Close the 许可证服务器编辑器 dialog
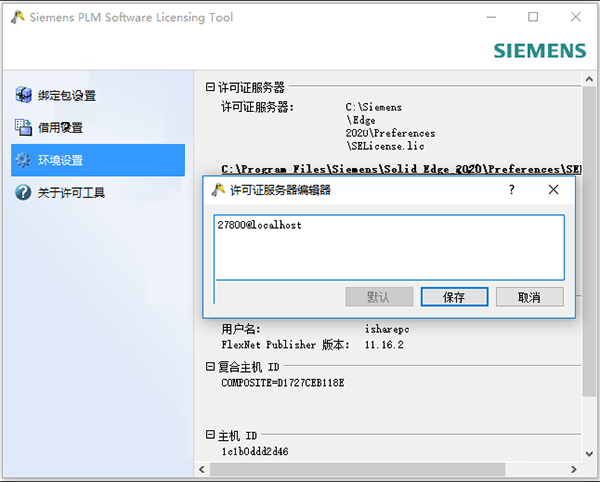The width and height of the screenshot is (600, 482). (553, 189)
